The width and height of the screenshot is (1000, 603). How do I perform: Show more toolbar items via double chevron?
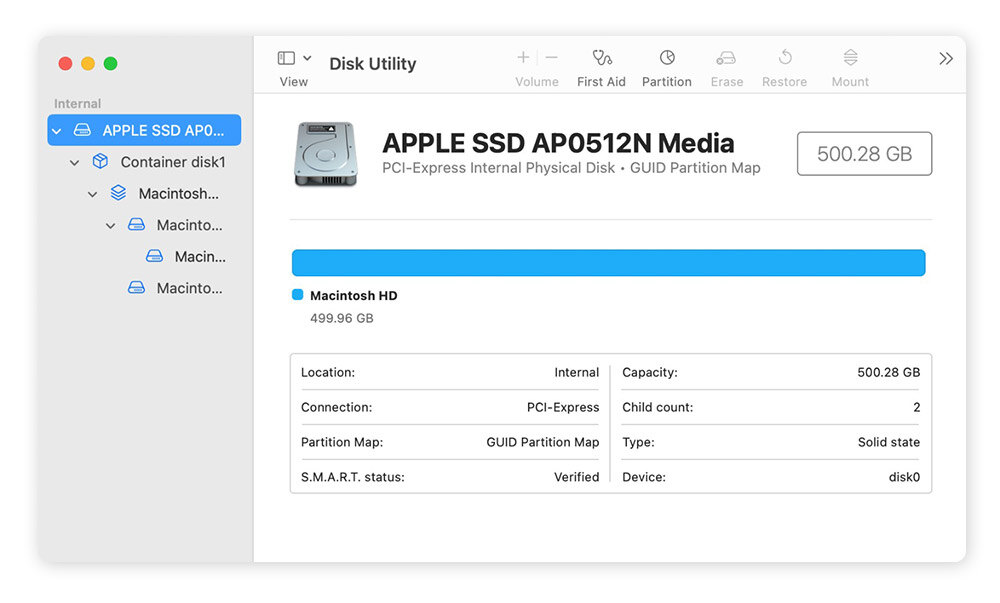946,59
